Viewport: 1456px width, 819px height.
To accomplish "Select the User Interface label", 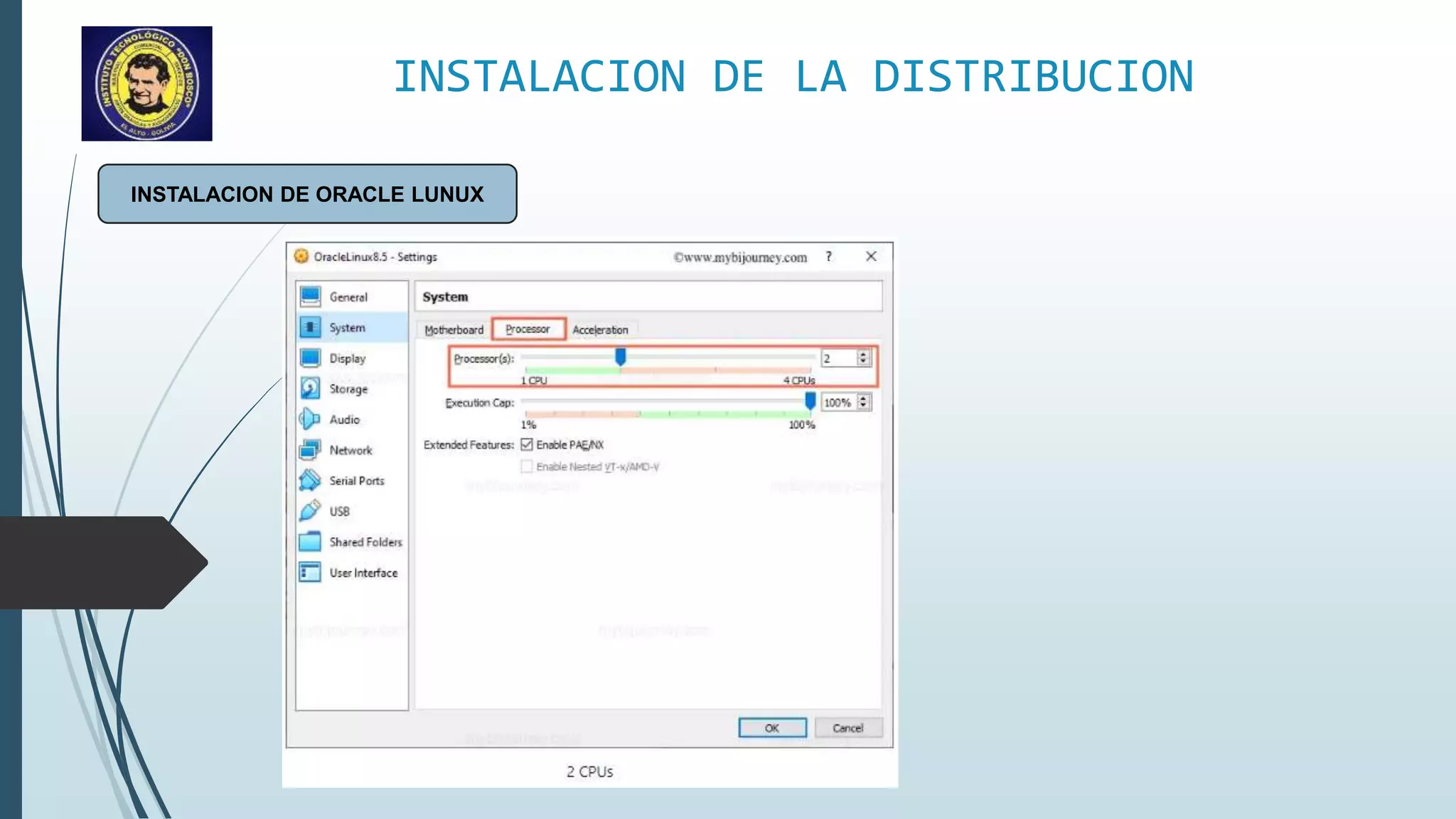I will pyautogui.click(x=363, y=572).
